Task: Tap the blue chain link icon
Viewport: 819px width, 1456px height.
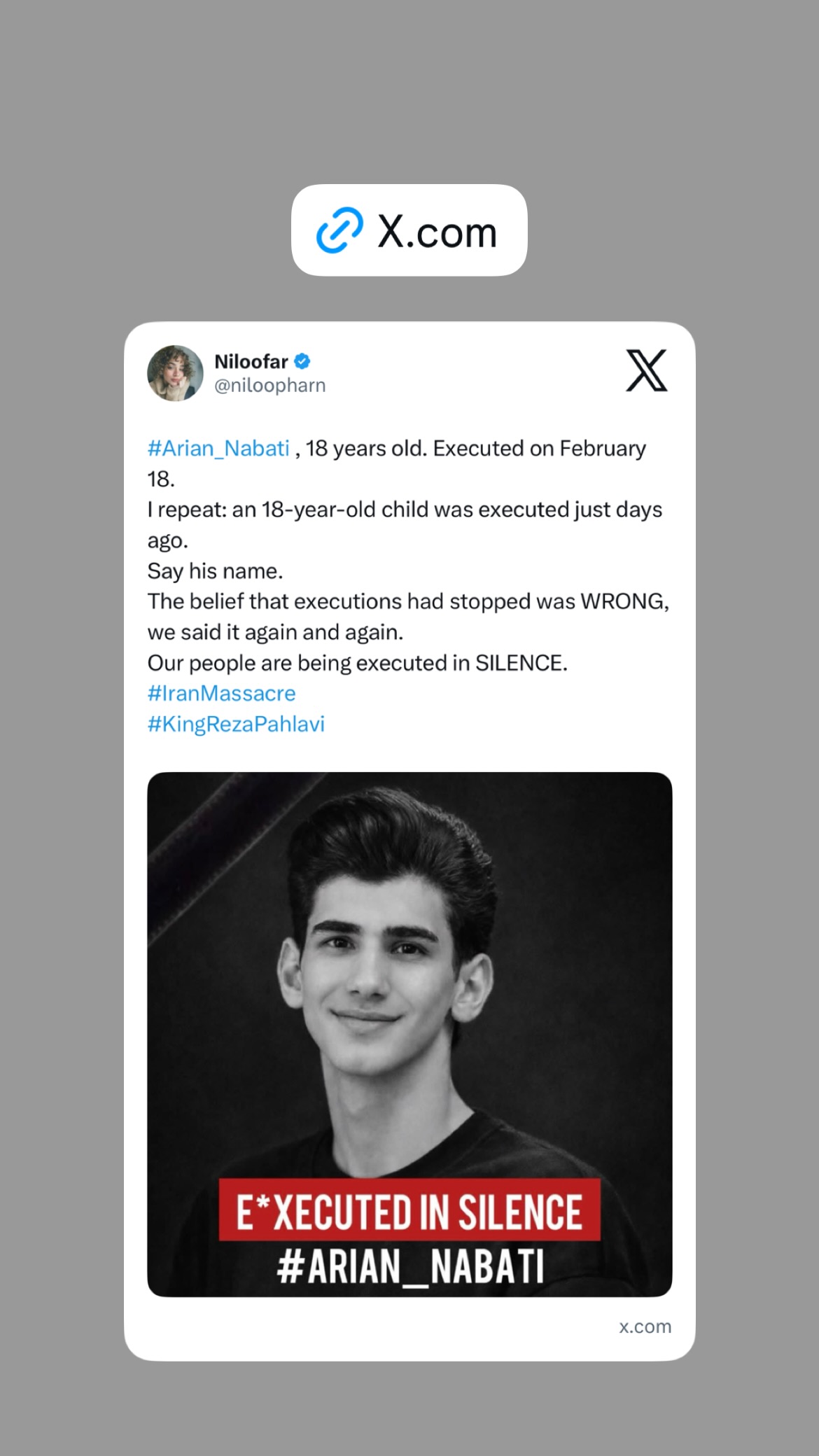Action: pos(339,230)
